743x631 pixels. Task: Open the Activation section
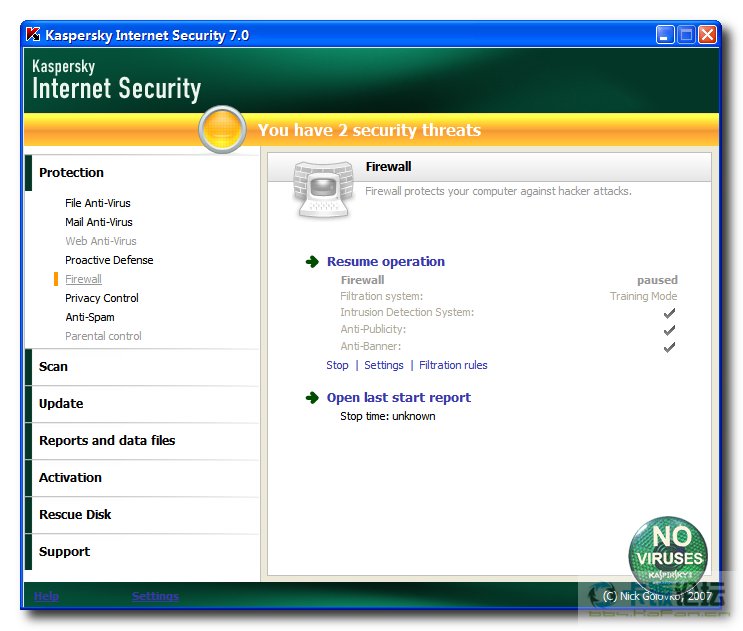(x=70, y=478)
